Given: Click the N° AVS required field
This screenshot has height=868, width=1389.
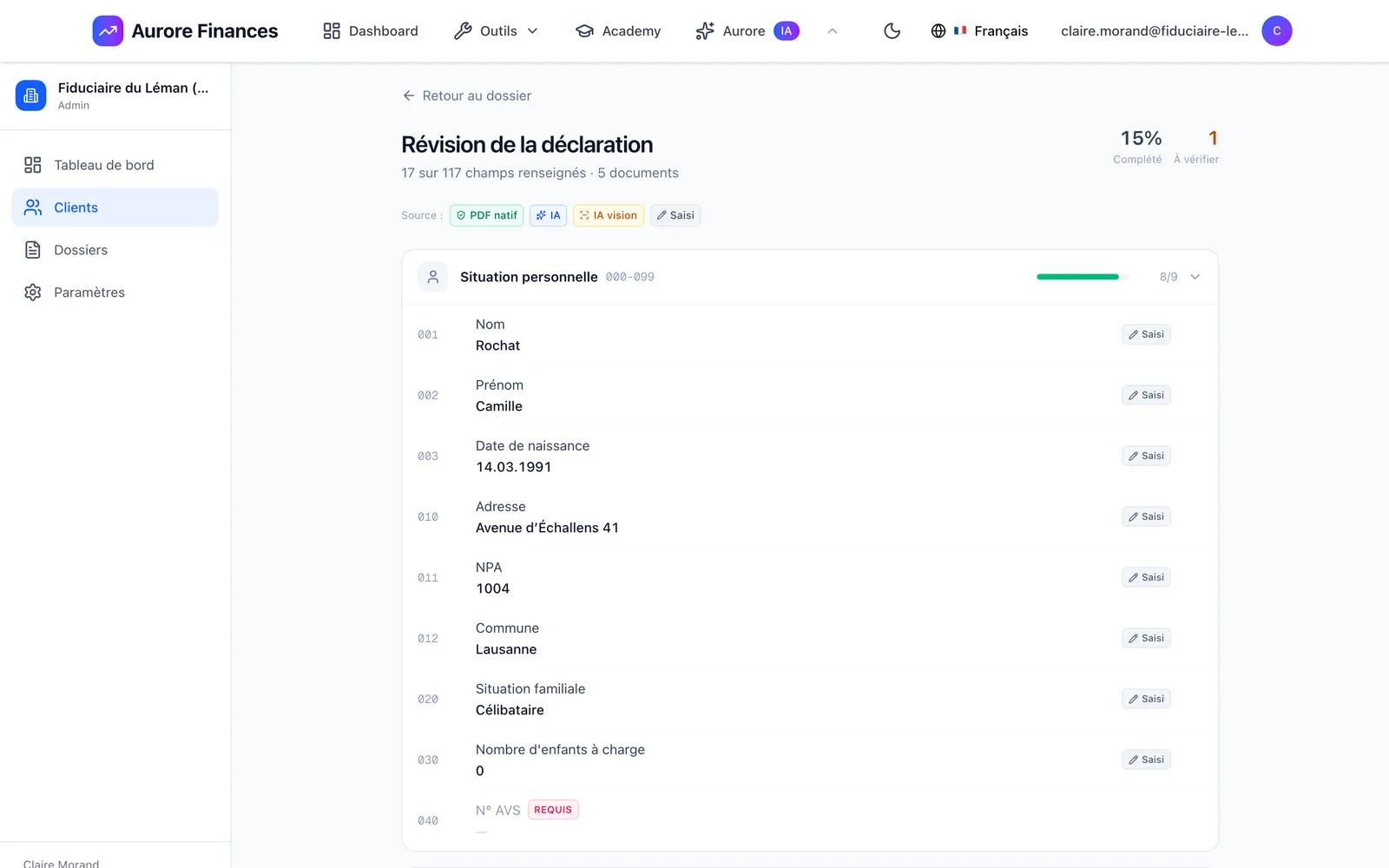Looking at the screenshot, I should point(810,820).
